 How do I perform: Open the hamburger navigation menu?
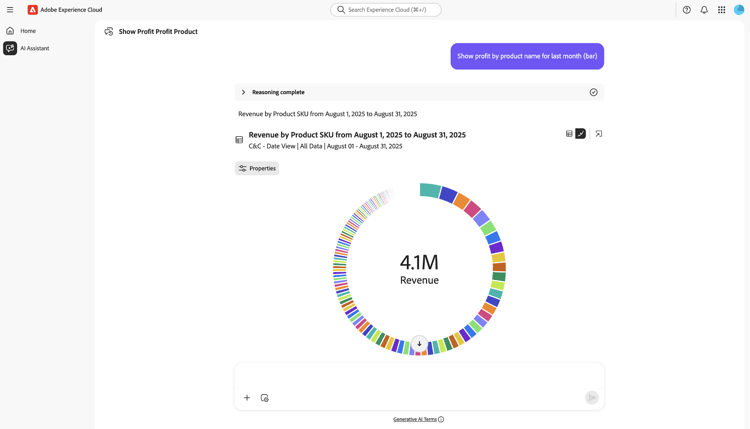pos(10,10)
